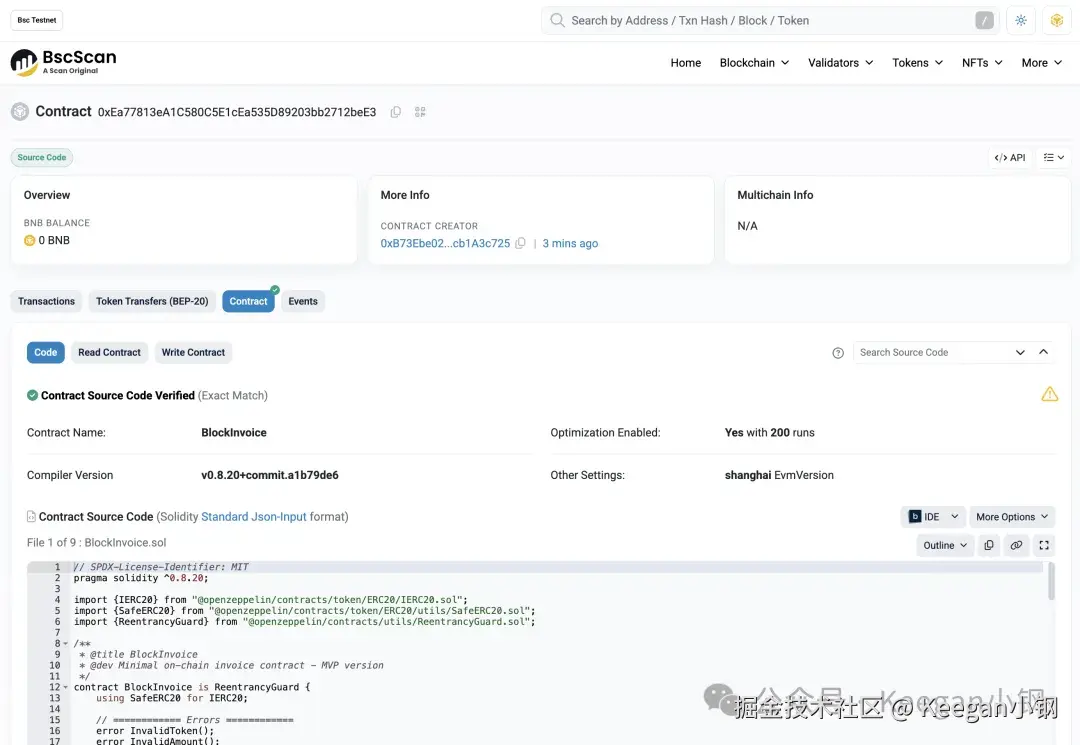1080x745 pixels.
Task: Click the source code editor scrollbar
Action: pos(1050,581)
